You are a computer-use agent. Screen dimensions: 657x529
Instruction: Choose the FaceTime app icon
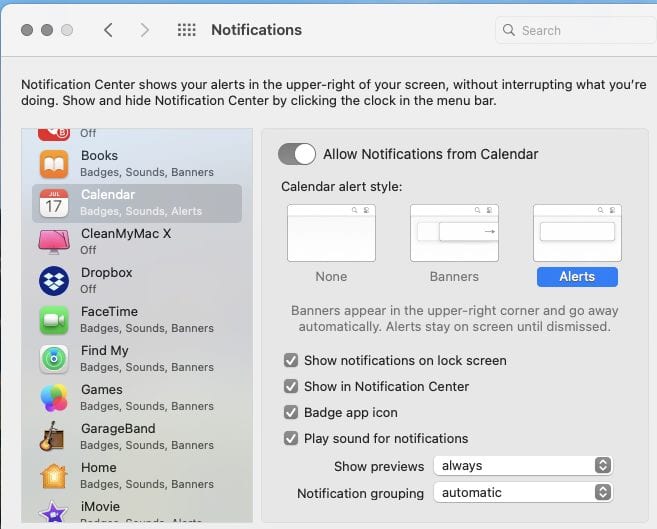click(53, 320)
